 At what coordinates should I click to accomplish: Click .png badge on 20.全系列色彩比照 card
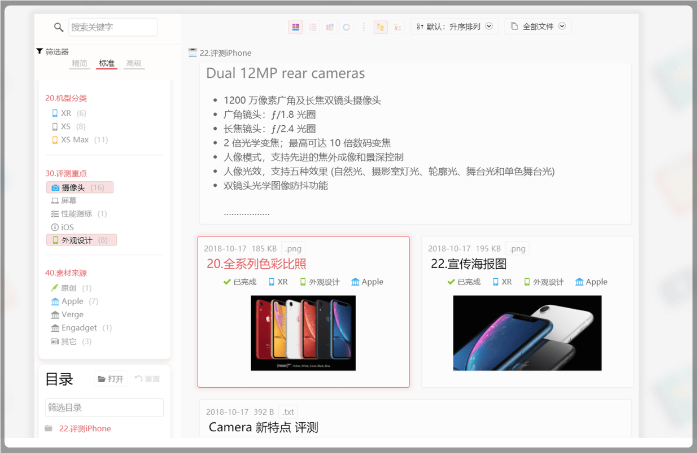pos(293,249)
